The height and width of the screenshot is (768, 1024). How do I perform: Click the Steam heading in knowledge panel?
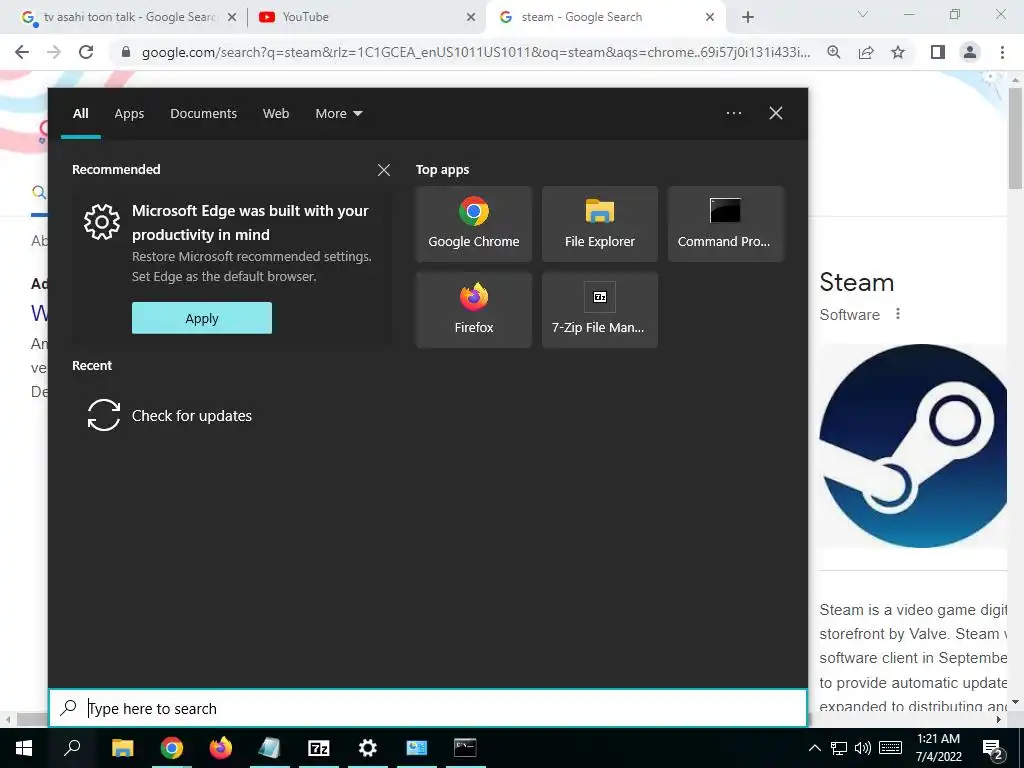856,282
